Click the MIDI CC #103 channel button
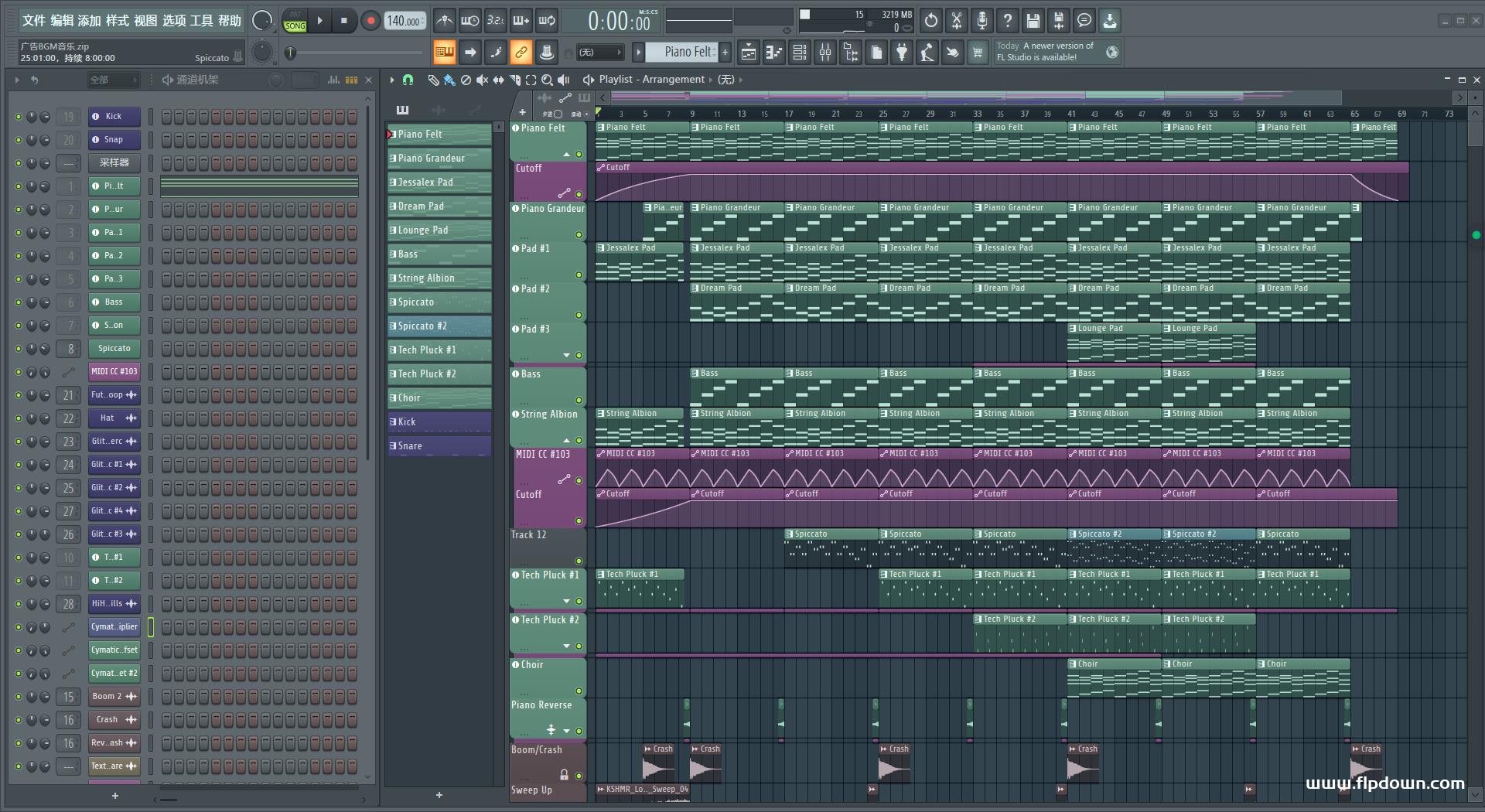 [x=114, y=372]
